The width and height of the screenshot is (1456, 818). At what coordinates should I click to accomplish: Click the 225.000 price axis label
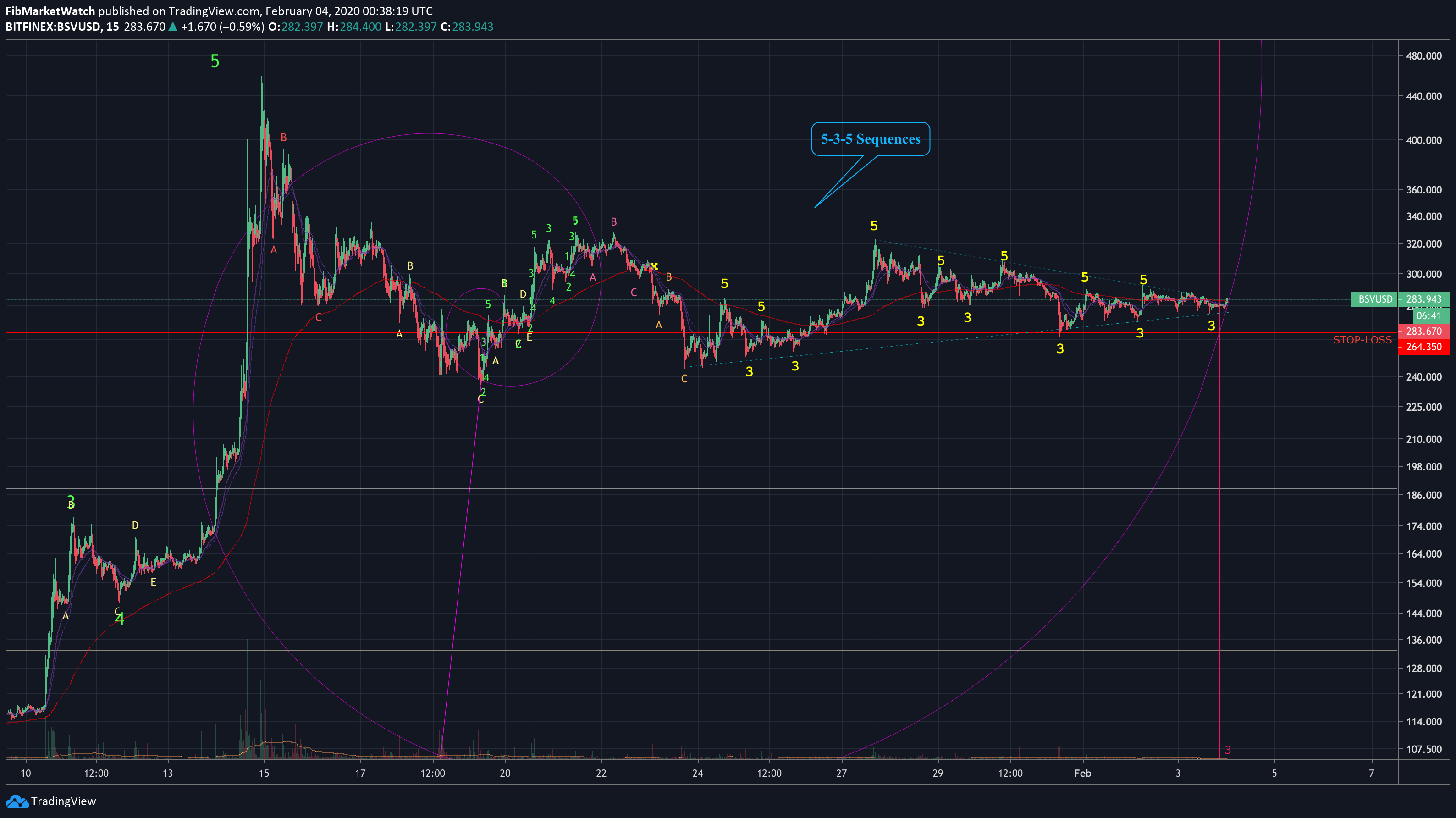click(x=1424, y=407)
